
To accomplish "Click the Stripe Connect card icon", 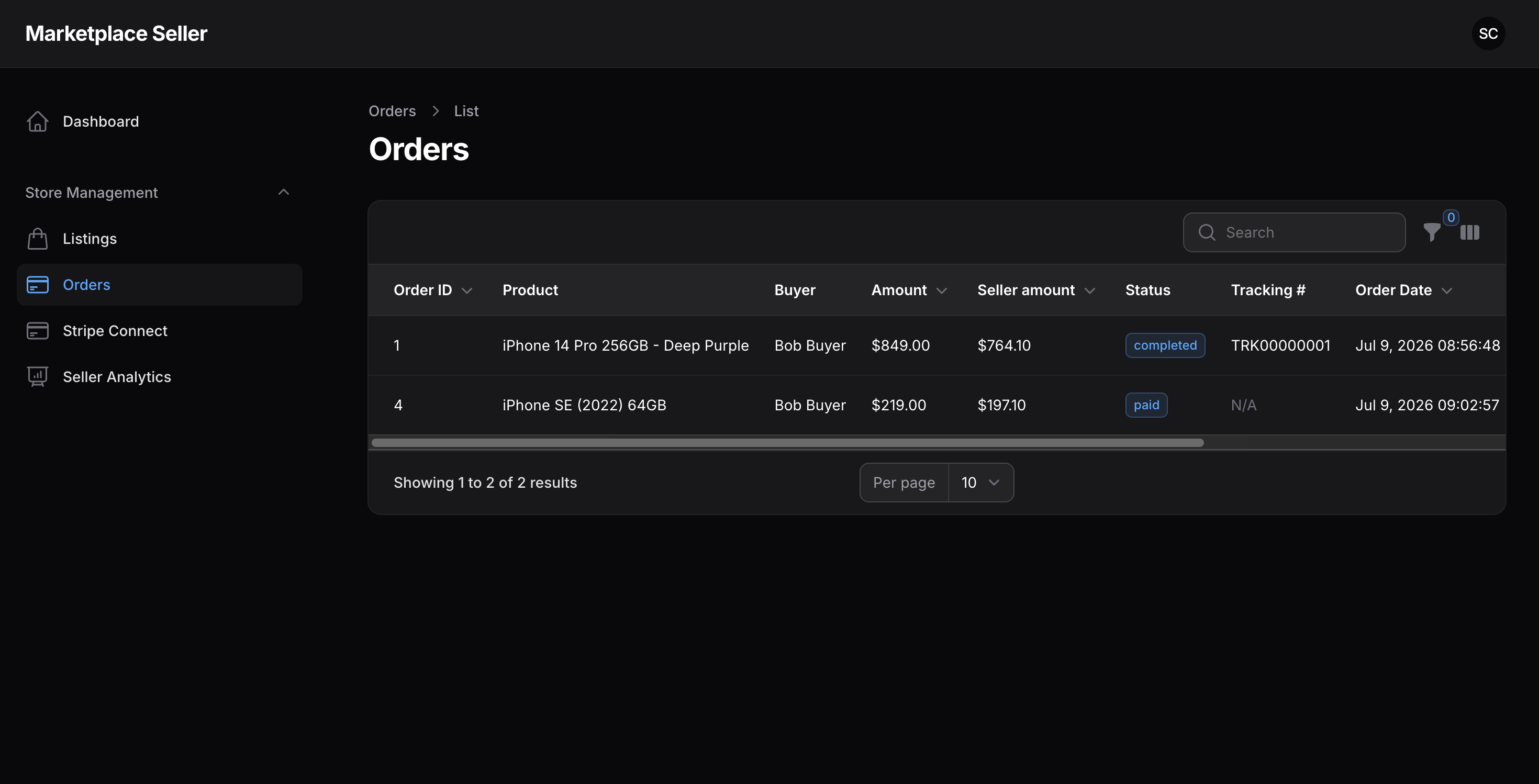I will coord(38,331).
